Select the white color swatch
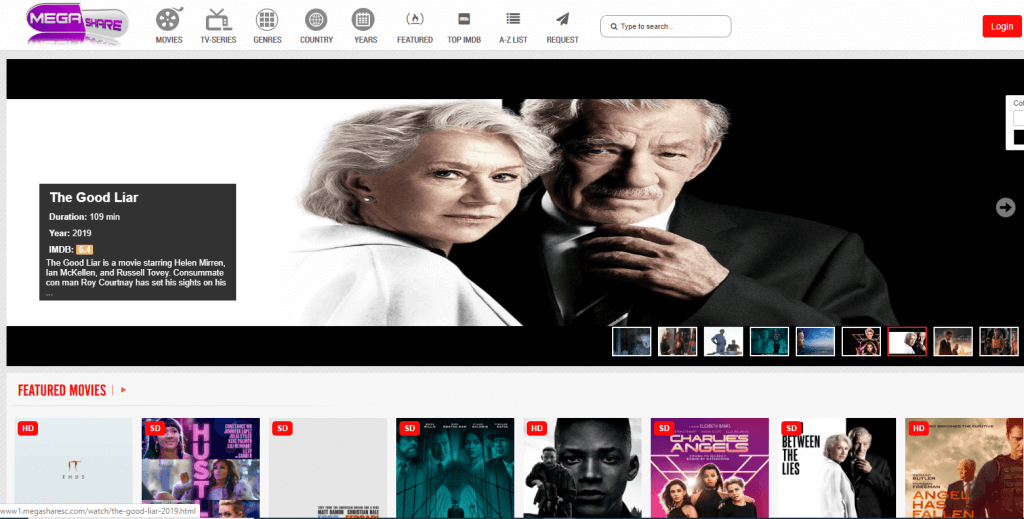 1019,118
